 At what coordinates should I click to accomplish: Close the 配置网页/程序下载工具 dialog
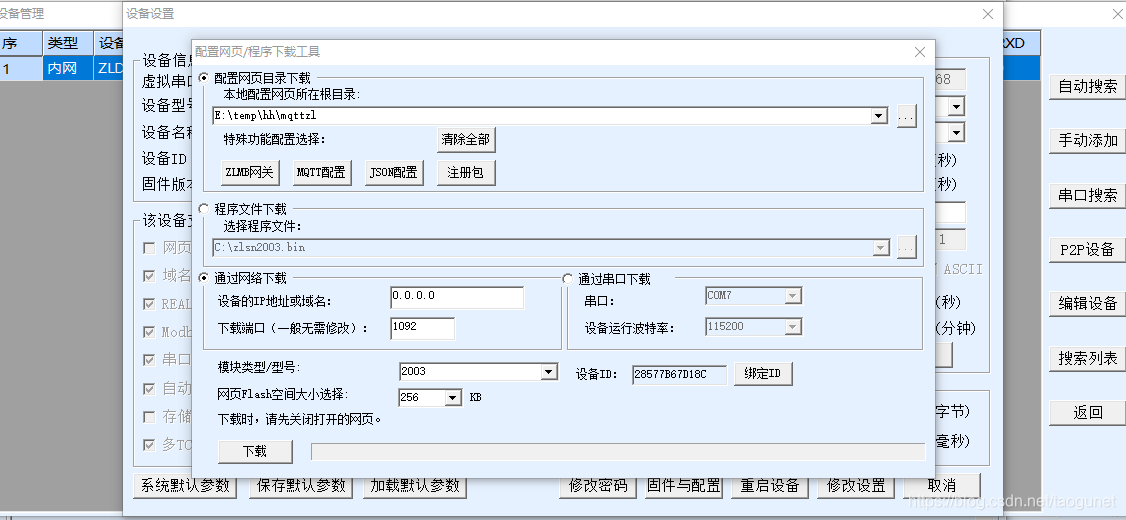point(920,52)
